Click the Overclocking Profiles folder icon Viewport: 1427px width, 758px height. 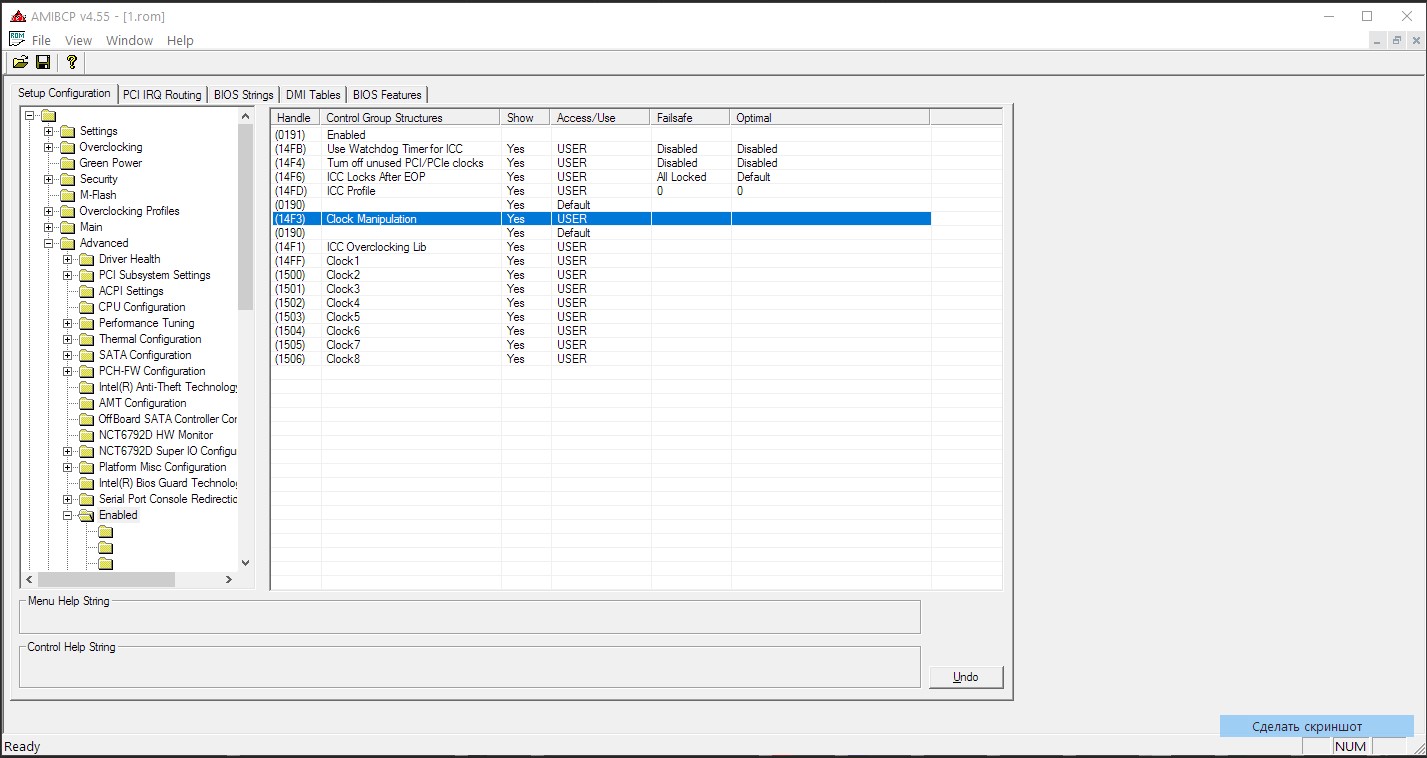(68, 211)
